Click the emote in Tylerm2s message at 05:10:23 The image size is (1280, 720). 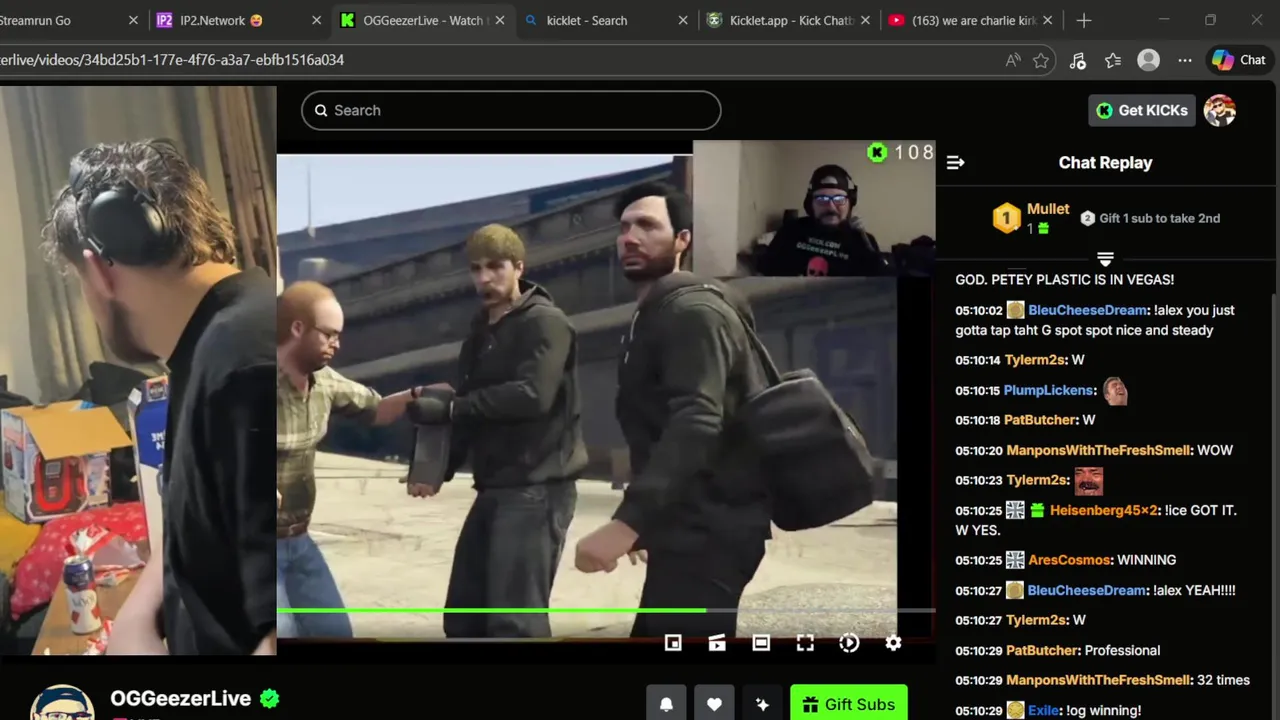point(1088,480)
